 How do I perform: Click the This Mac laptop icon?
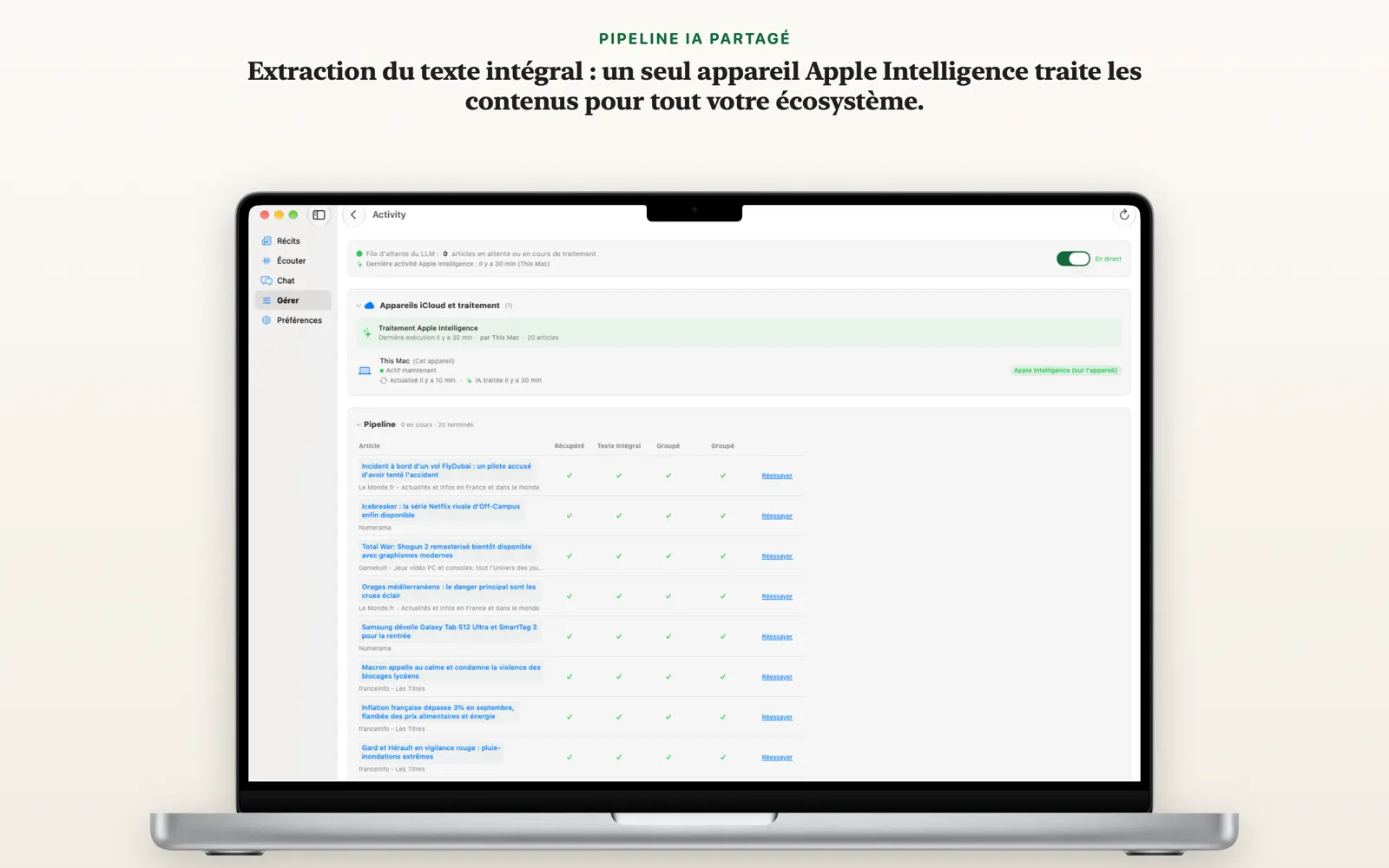point(365,371)
